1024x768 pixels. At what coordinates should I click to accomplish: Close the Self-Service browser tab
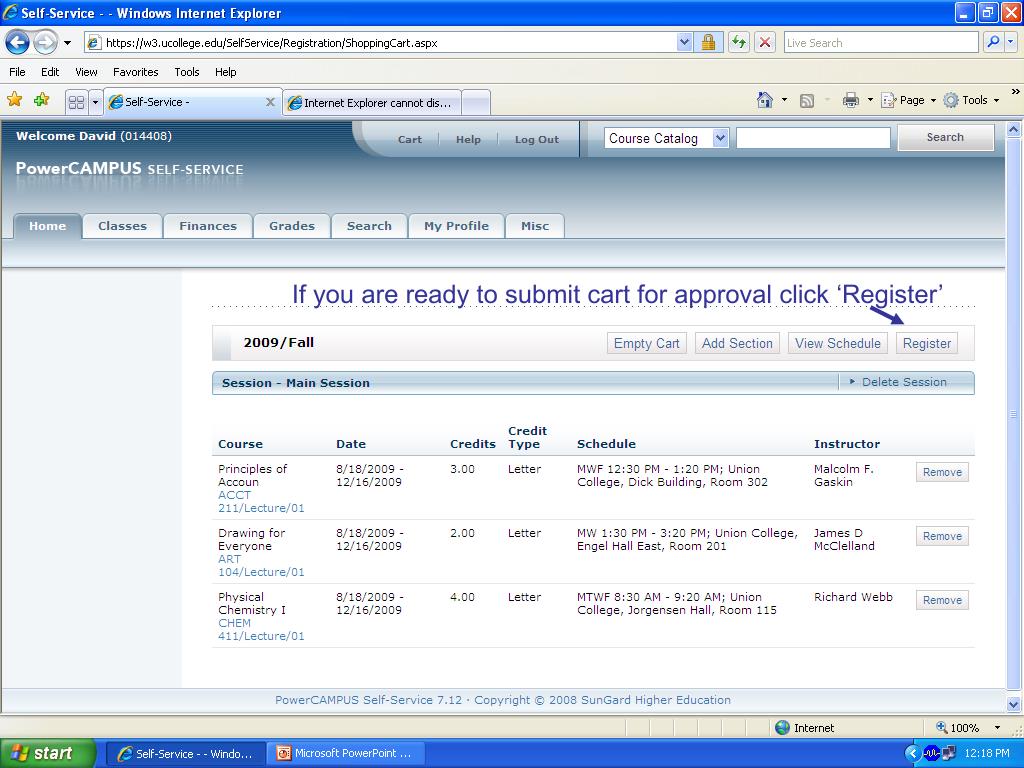pyautogui.click(x=270, y=102)
